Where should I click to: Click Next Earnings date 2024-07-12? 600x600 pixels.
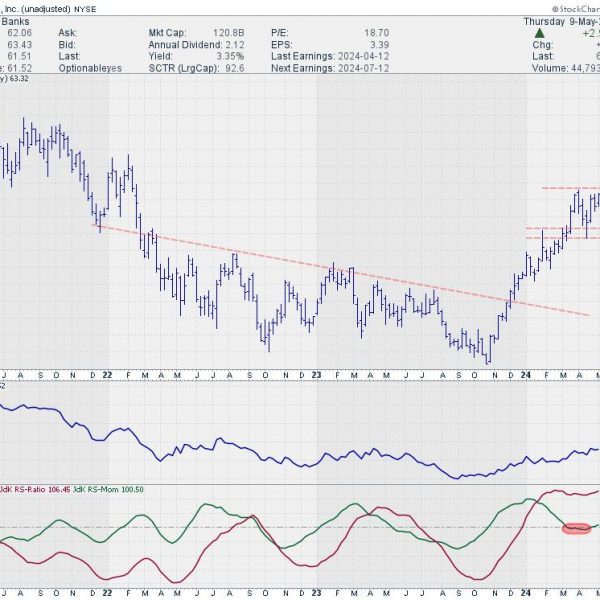pyautogui.click(x=363, y=68)
